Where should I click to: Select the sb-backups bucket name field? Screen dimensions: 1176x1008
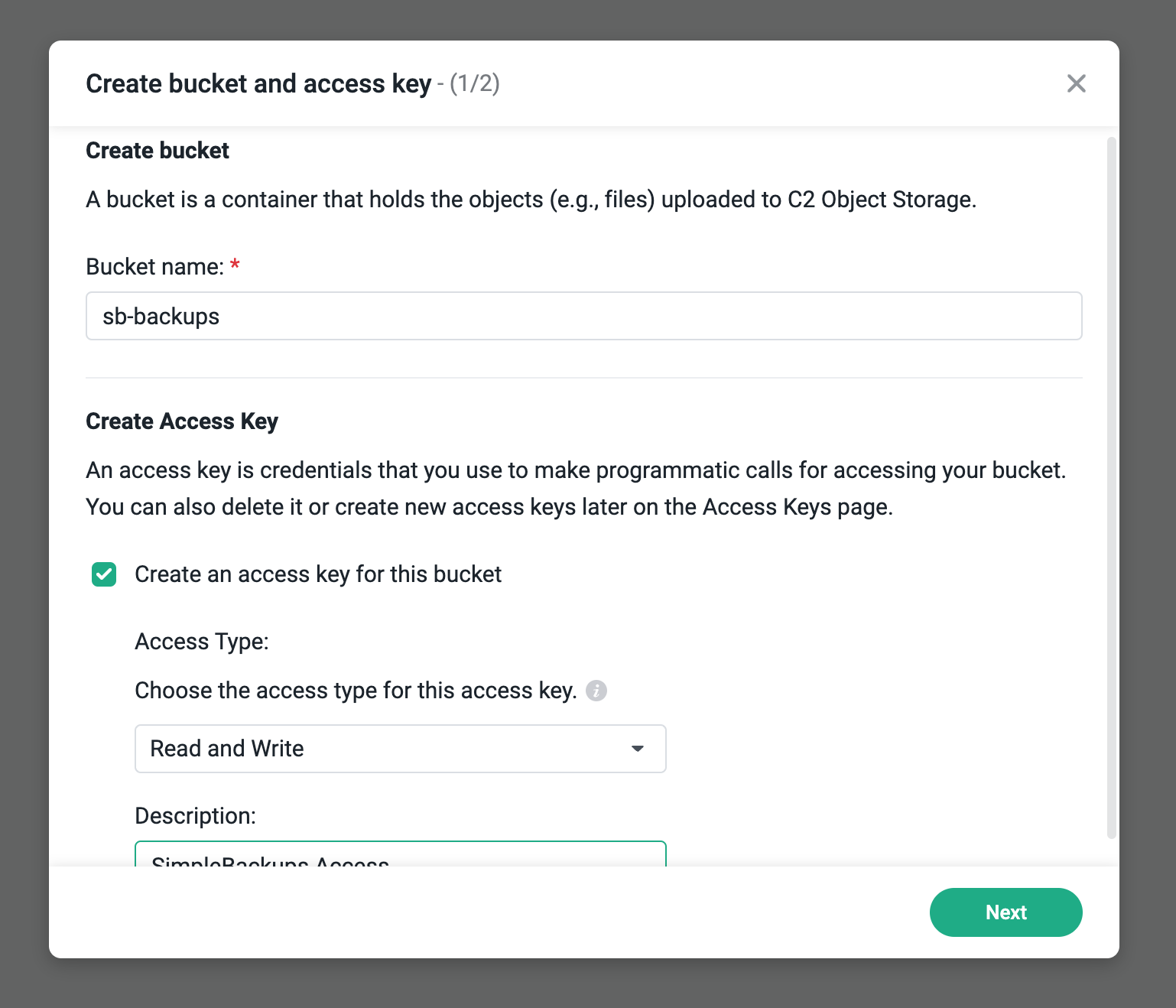click(583, 316)
